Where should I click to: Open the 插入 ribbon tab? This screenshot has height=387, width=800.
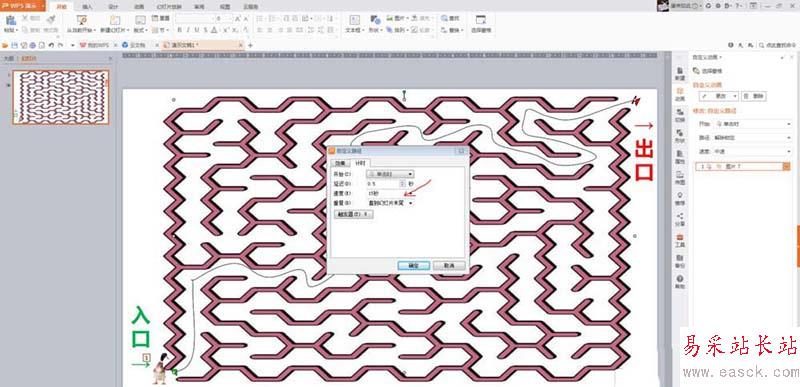[x=87, y=7]
